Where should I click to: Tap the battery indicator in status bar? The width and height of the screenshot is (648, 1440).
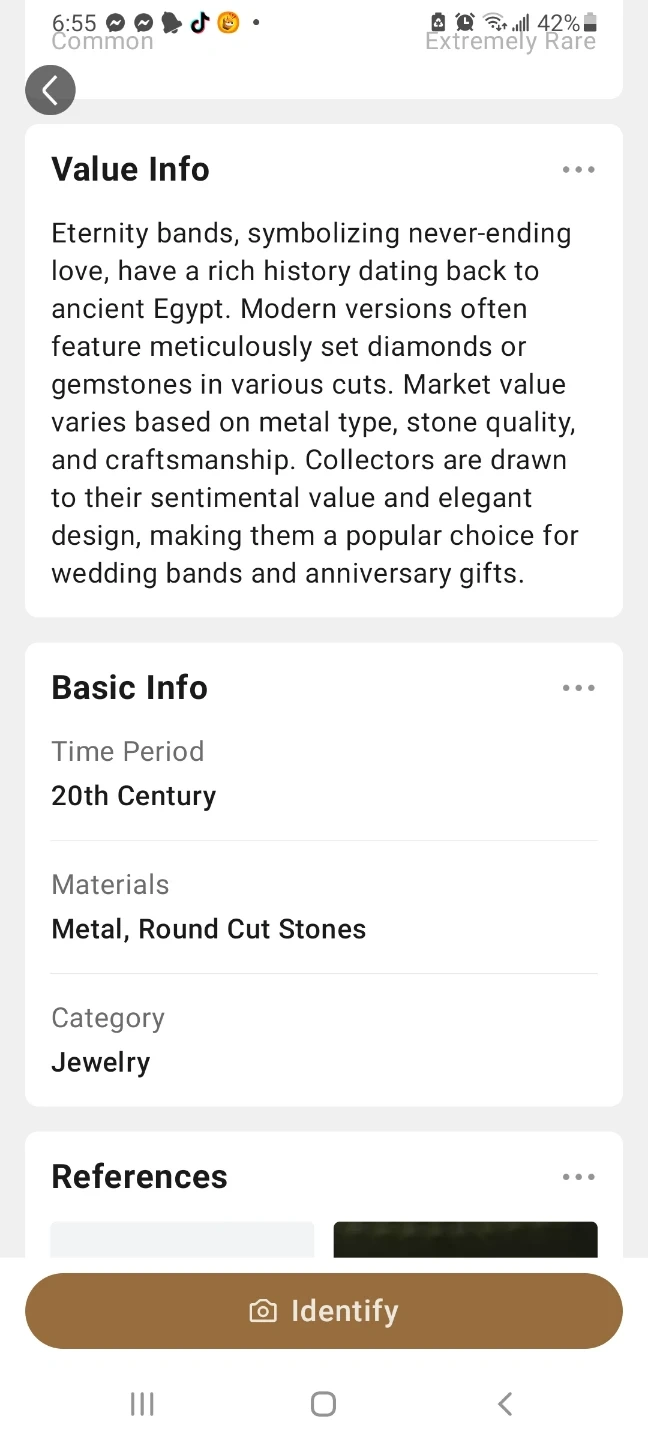pos(590,22)
